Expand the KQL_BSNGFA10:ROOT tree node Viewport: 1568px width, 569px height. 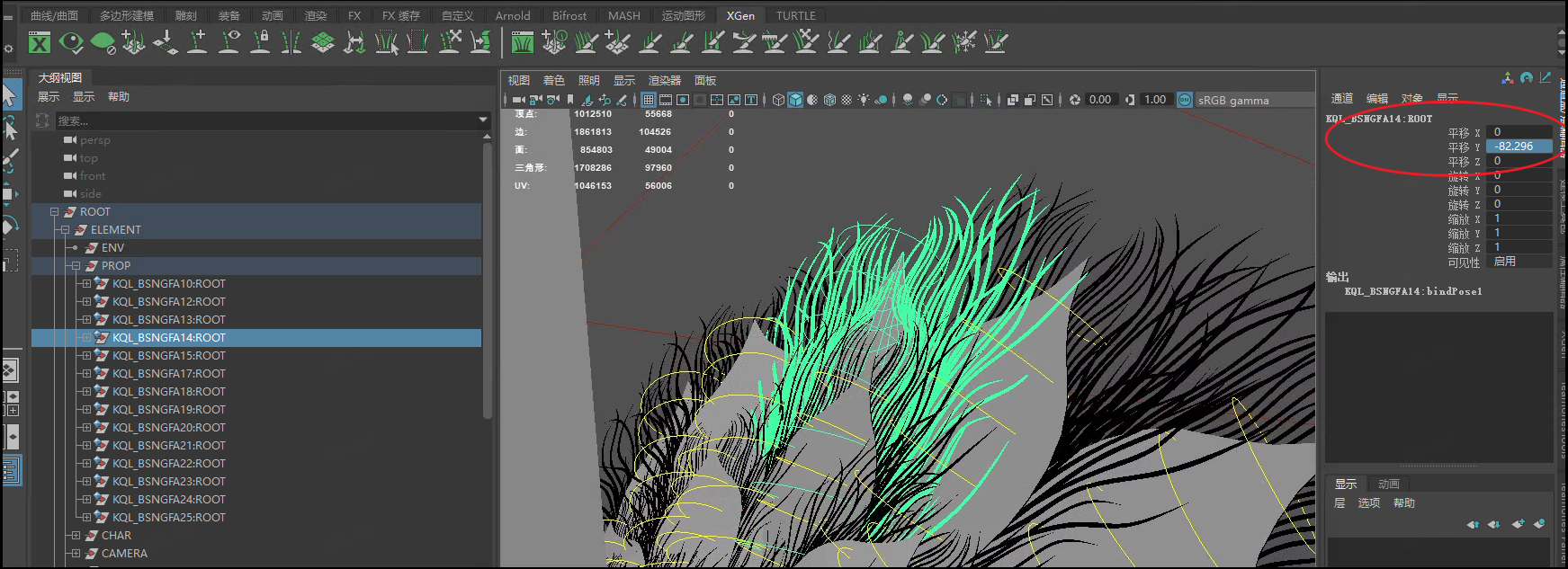tap(86, 284)
